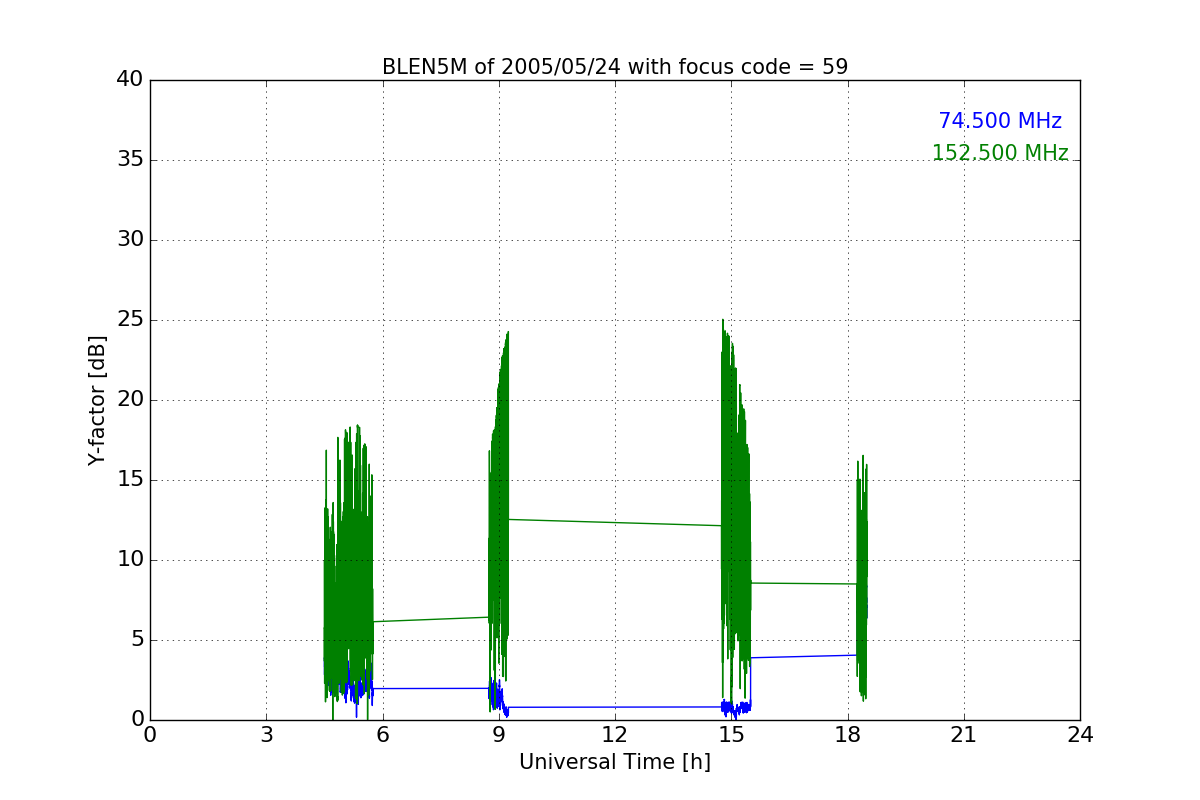Click the y-axis tick label 35
Image resolution: width=1200 pixels, height=800 pixels.
pyautogui.click(x=130, y=160)
